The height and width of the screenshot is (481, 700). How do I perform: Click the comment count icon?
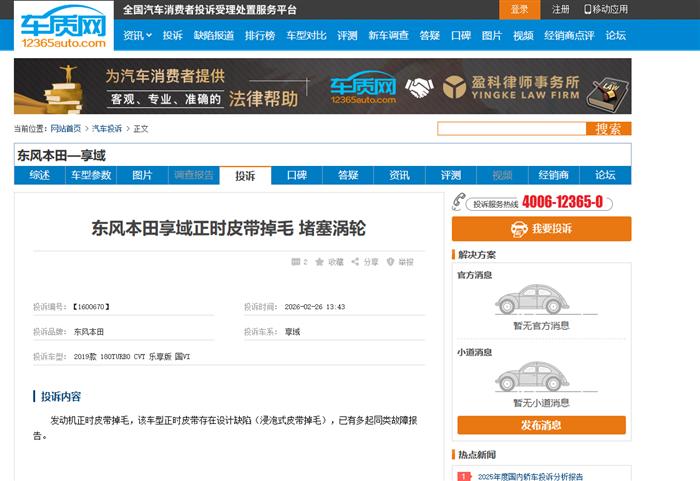pos(295,262)
